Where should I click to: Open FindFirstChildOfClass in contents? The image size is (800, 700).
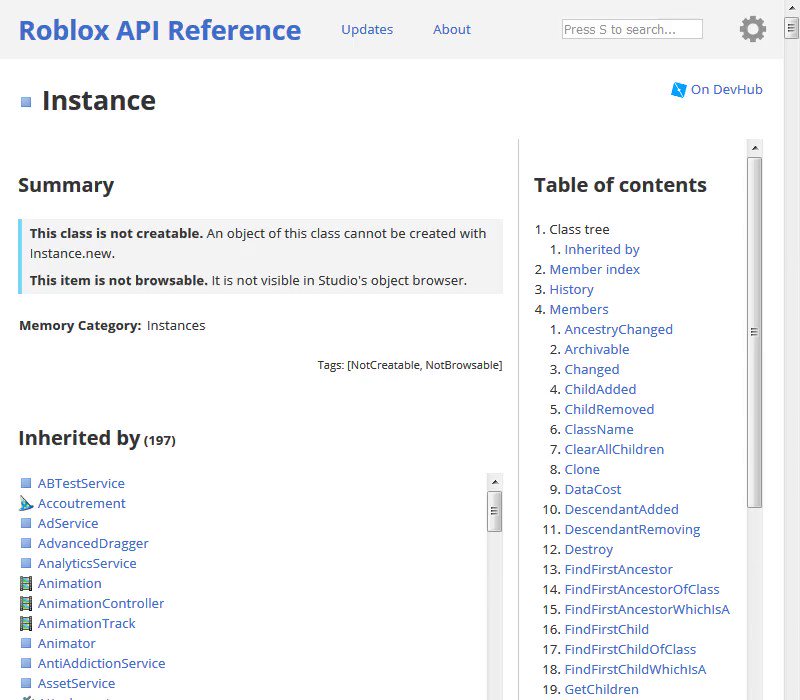[x=630, y=649]
